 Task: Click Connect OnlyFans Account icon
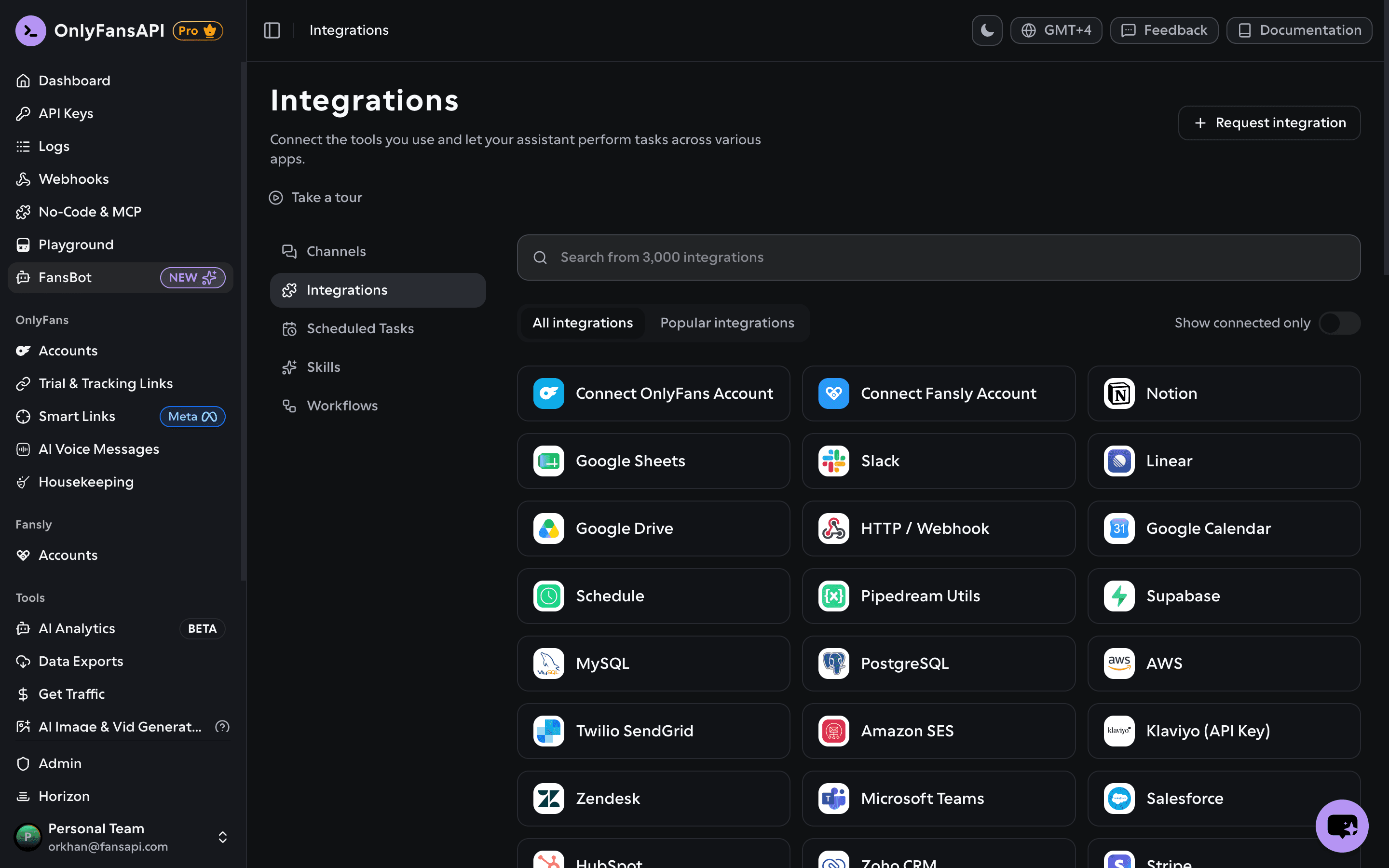tap(548, 393)
